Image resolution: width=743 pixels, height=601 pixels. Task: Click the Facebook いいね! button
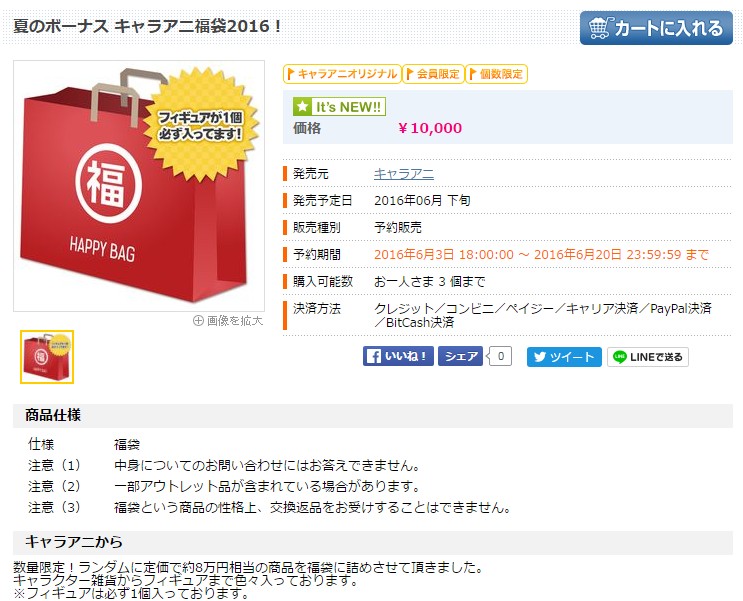point(398,356)
